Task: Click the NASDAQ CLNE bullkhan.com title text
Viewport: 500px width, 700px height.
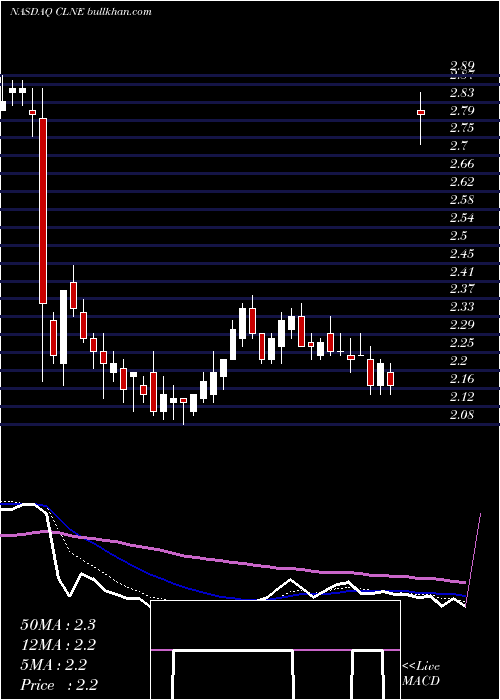Action: [x=81, y=12]
